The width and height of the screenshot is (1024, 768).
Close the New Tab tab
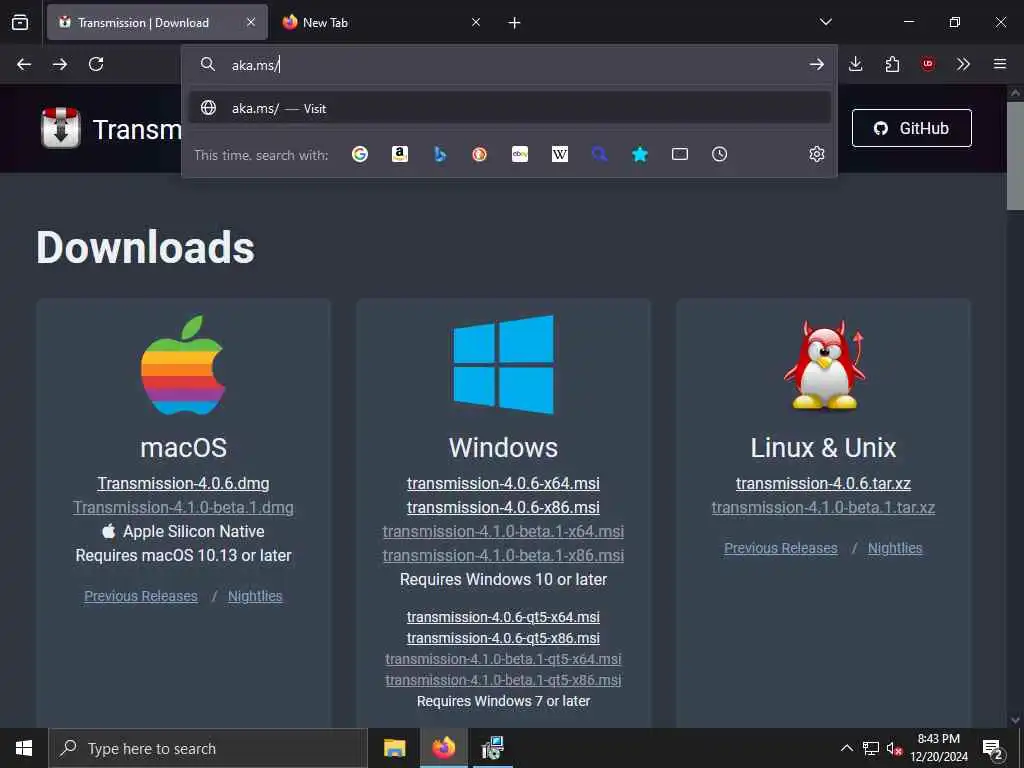[476, 22]
